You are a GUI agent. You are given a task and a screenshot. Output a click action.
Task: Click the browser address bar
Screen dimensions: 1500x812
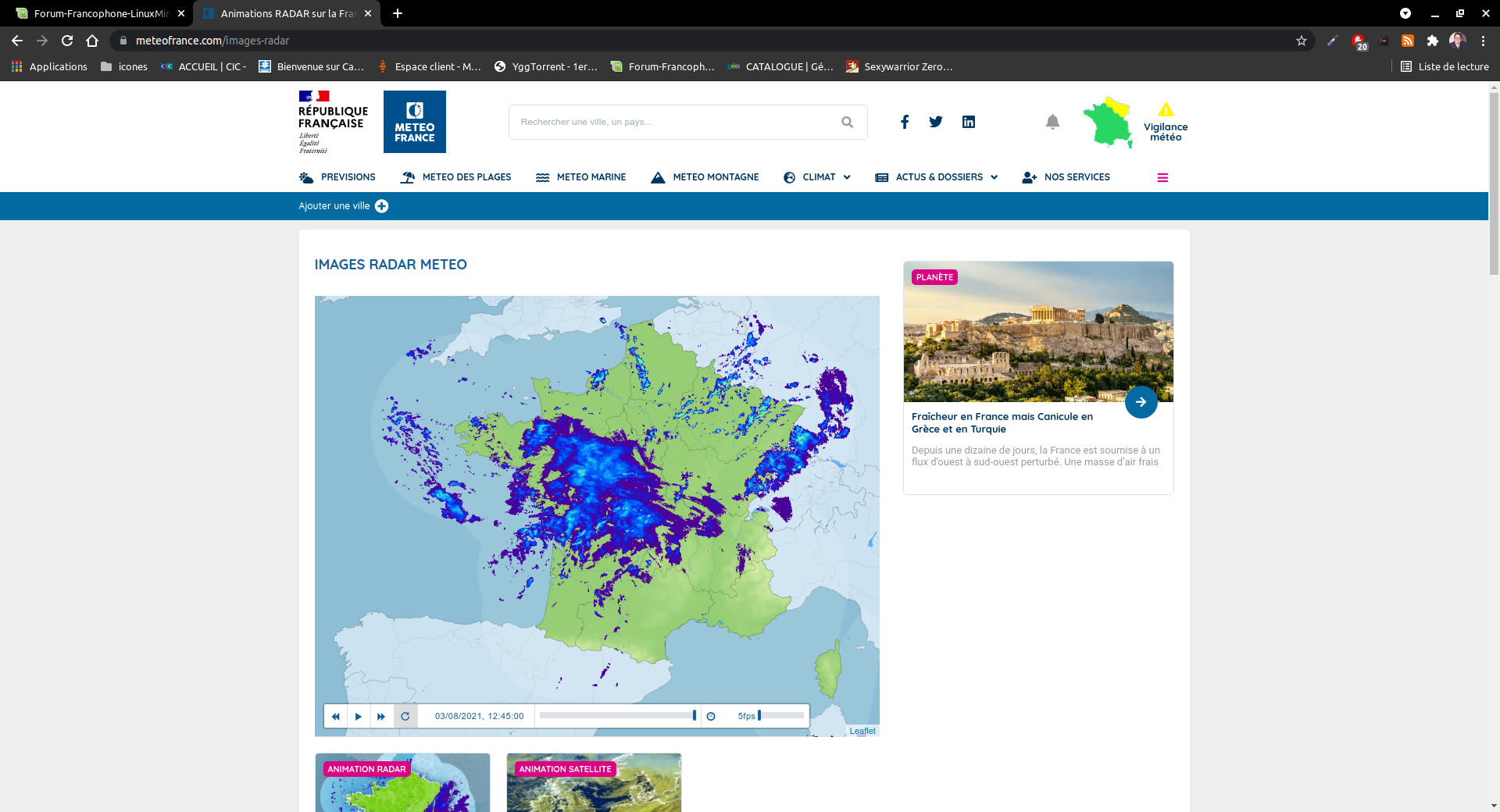pos(711,41)
